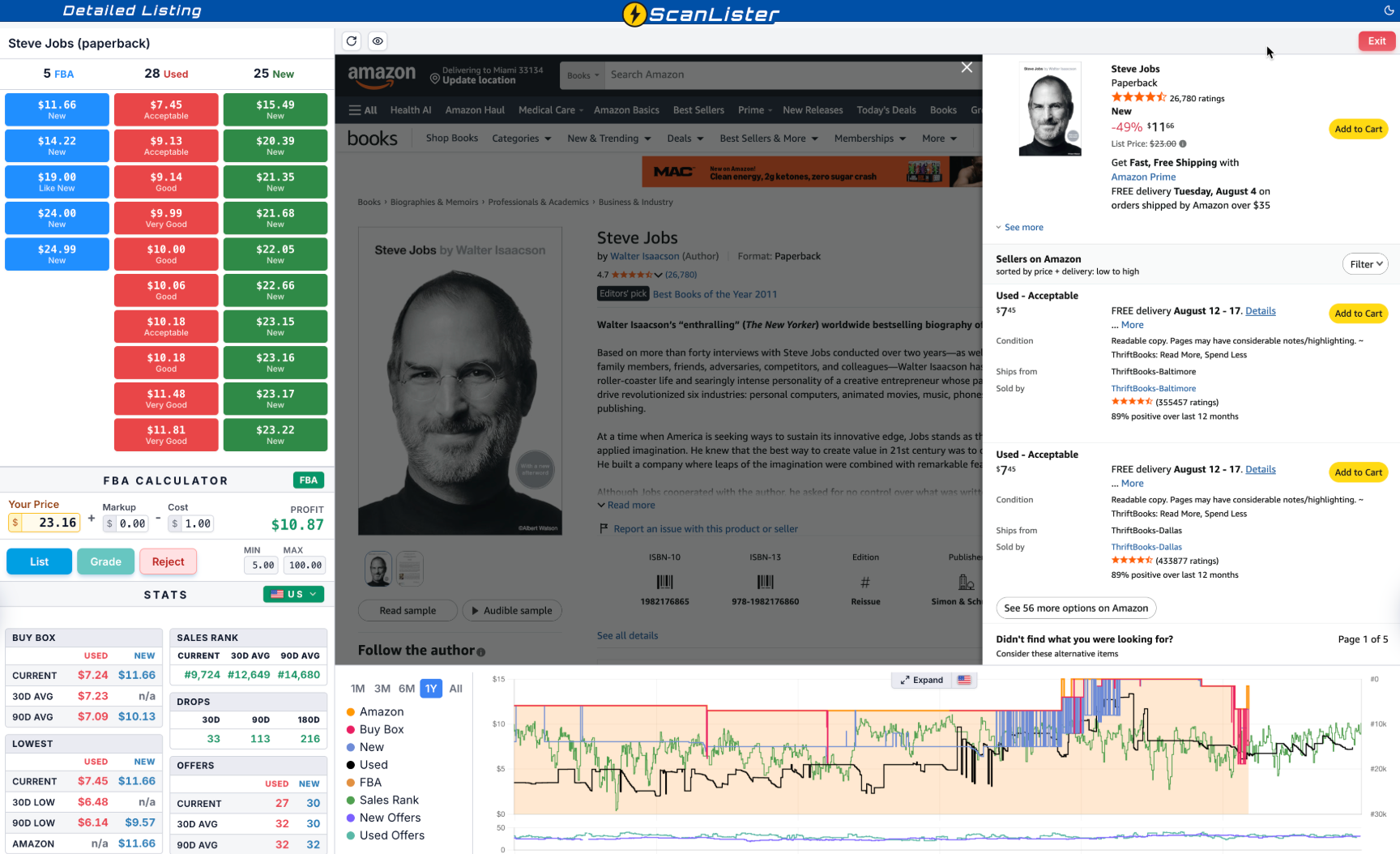Open Today's Deals nav item

point(886,110)
